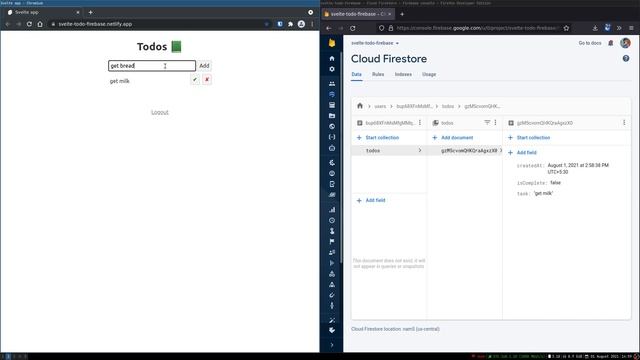Select document gzMScvomQHKQraAgxzX0 in todos list
The height and width of the screenshot is (360, 640).
click(464, 150)
